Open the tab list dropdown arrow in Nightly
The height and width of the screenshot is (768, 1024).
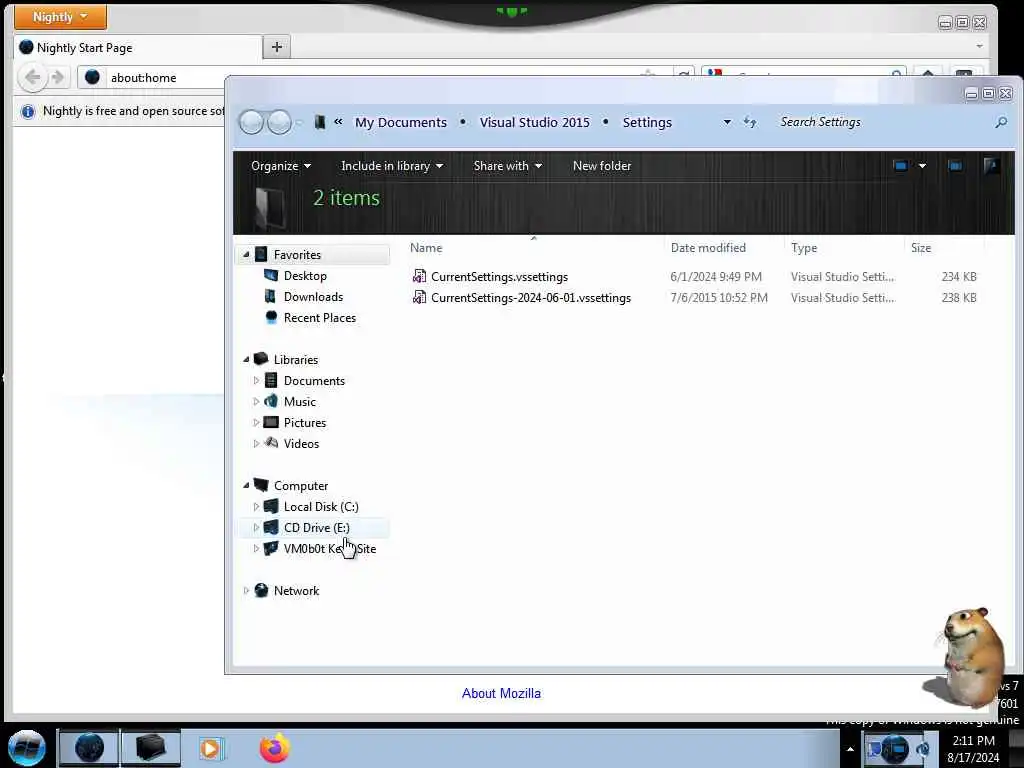tap(979, 46)
